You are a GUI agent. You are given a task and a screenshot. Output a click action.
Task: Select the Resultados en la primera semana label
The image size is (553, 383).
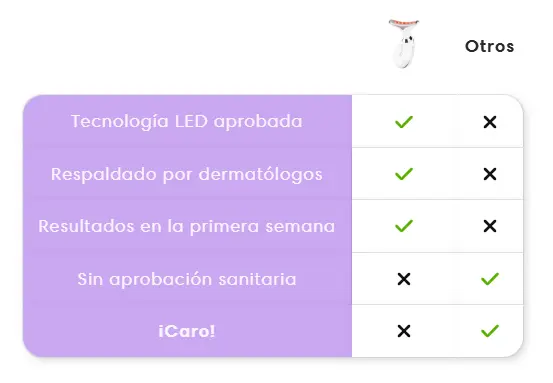187,226
